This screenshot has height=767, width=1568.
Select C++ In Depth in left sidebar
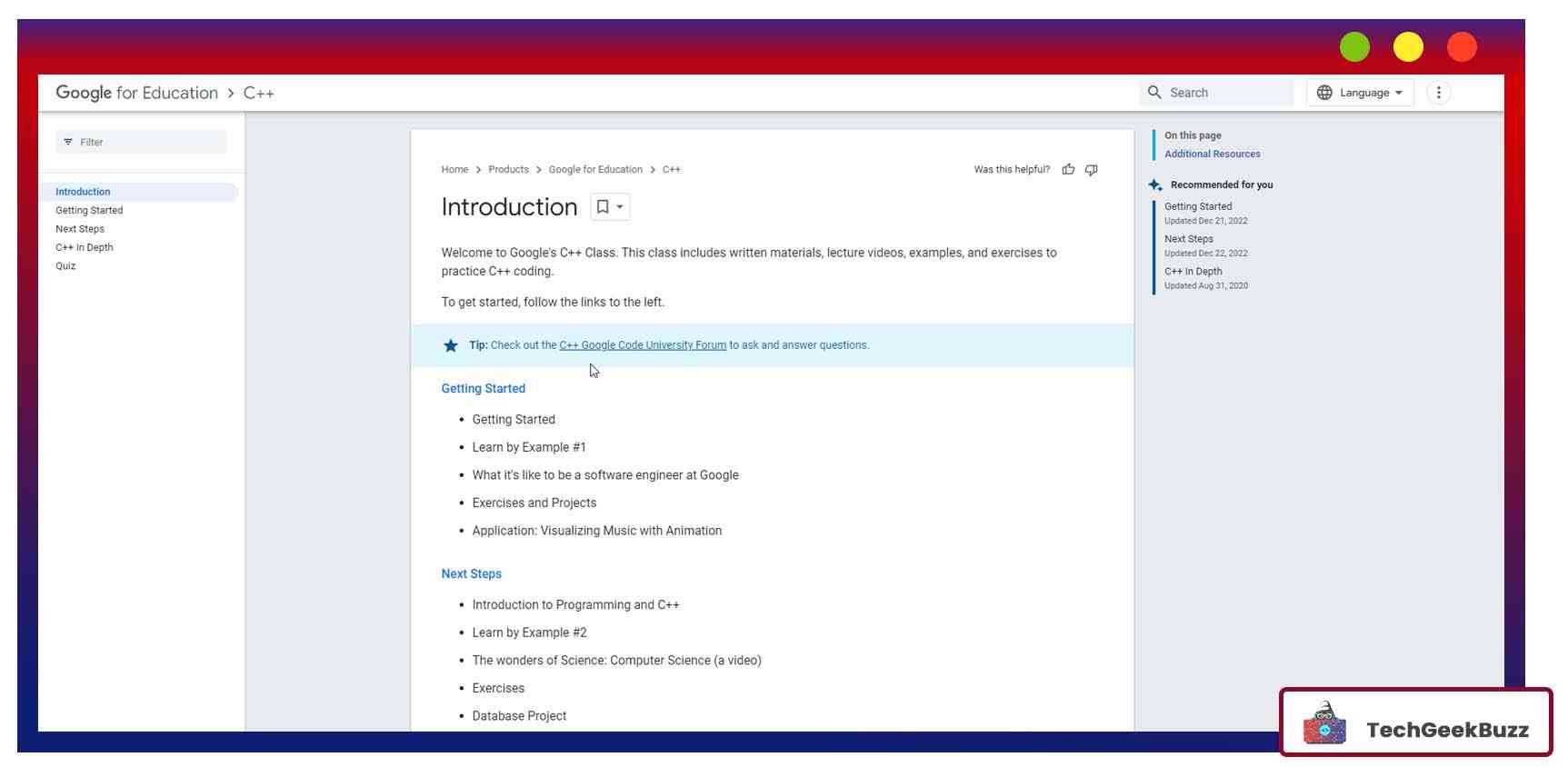point(85,247)
